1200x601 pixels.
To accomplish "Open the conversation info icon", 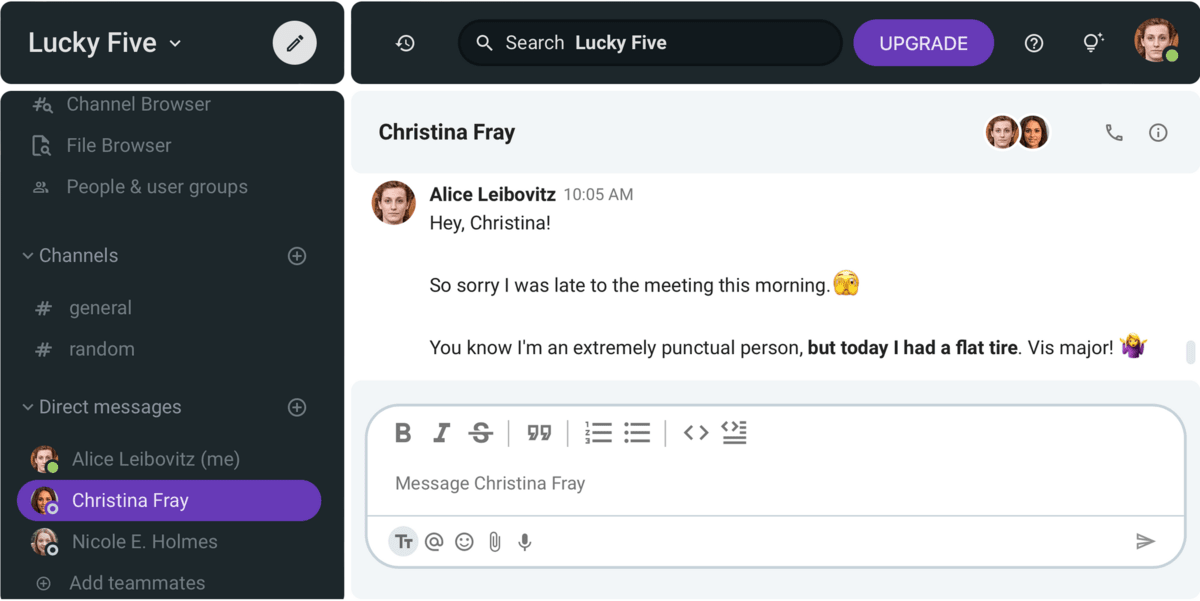I will pyautogui.click(x=1158, y=132).
